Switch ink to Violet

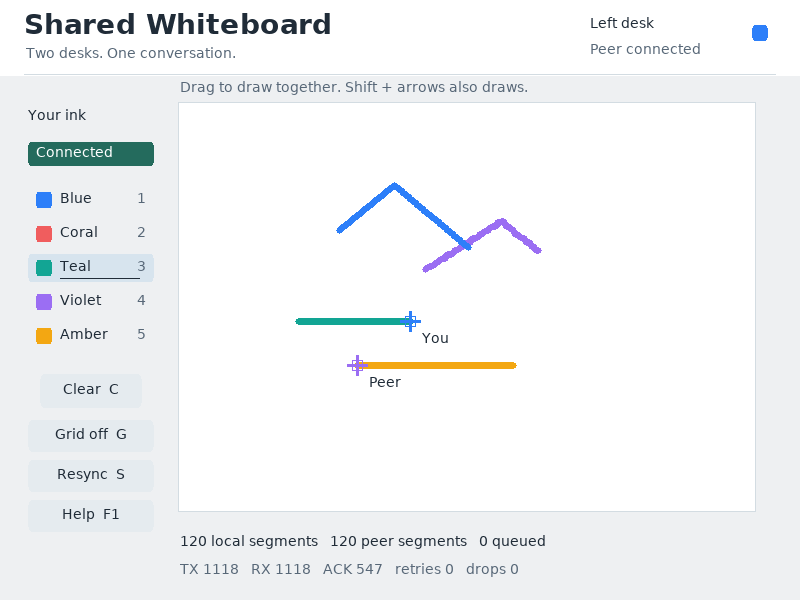[90, 301]
